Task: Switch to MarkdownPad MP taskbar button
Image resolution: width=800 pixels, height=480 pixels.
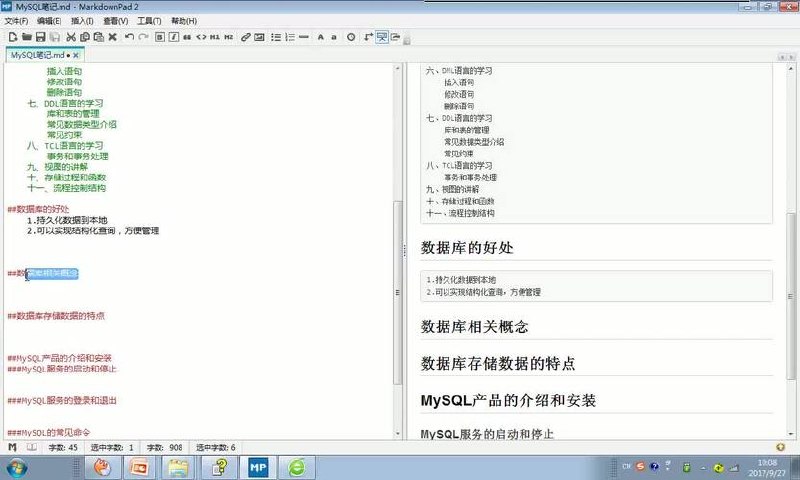Action: coord(258,467)
